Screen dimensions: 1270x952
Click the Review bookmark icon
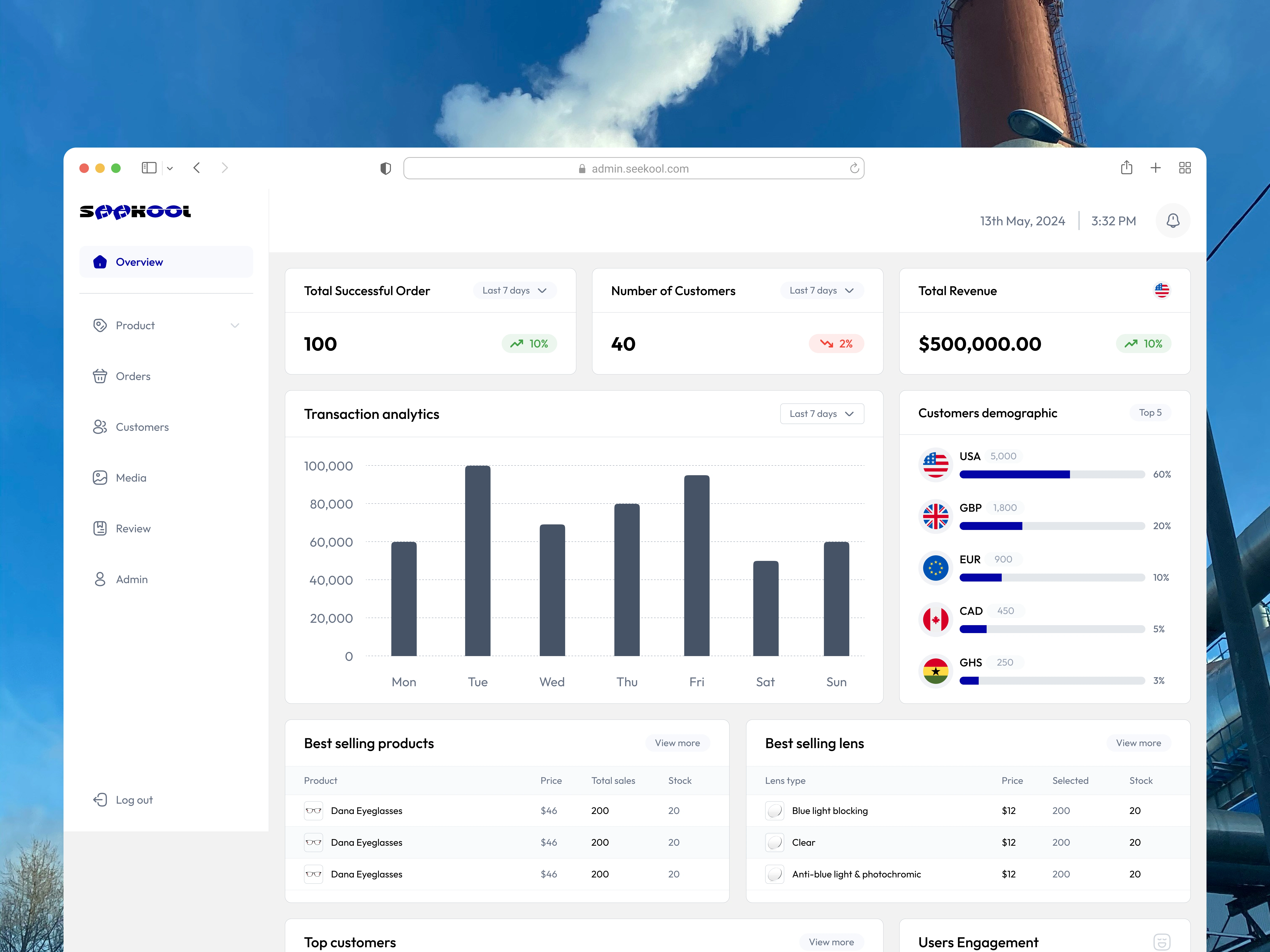click(x=100, y=529)
